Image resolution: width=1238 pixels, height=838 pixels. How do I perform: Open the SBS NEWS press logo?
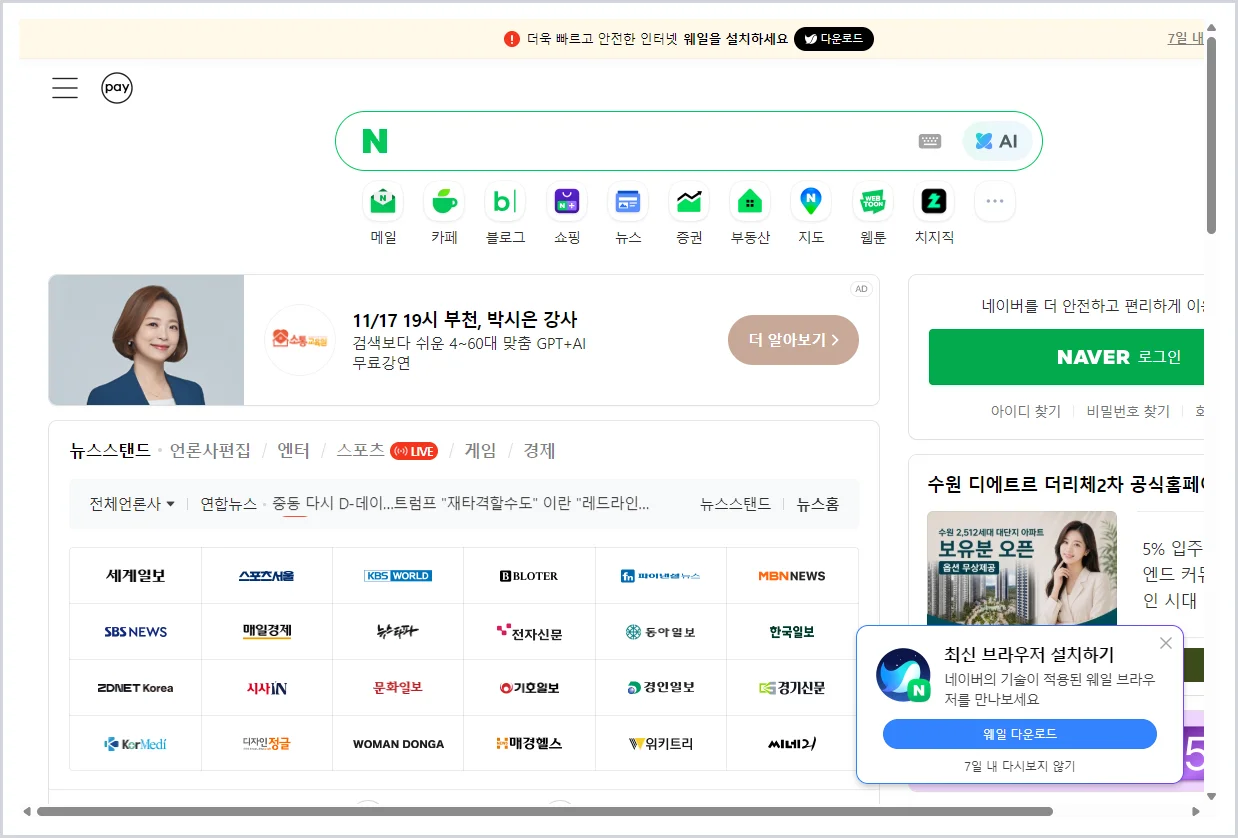136,632
